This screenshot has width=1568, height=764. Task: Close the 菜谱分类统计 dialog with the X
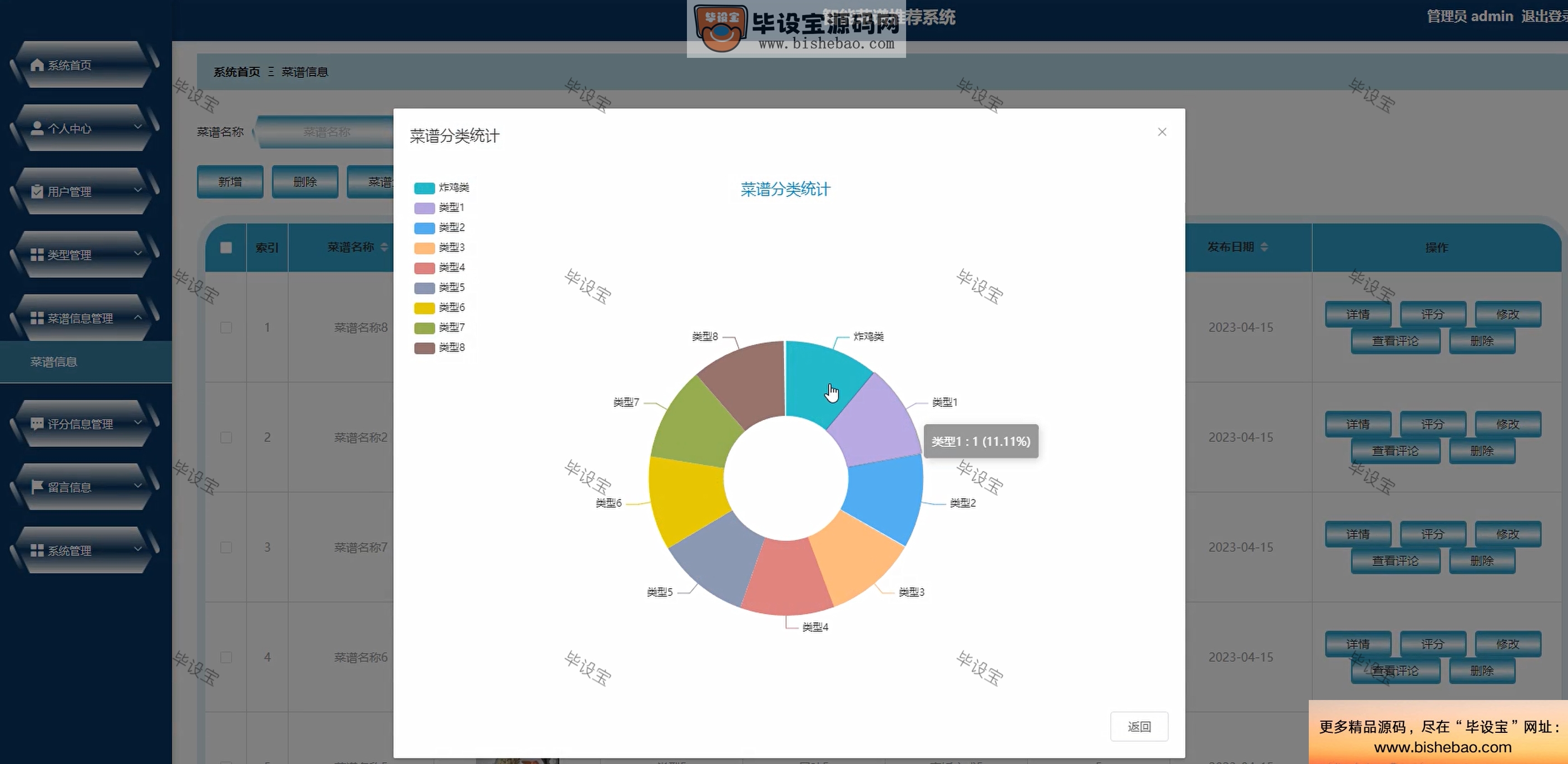(x=1161, y=131)
